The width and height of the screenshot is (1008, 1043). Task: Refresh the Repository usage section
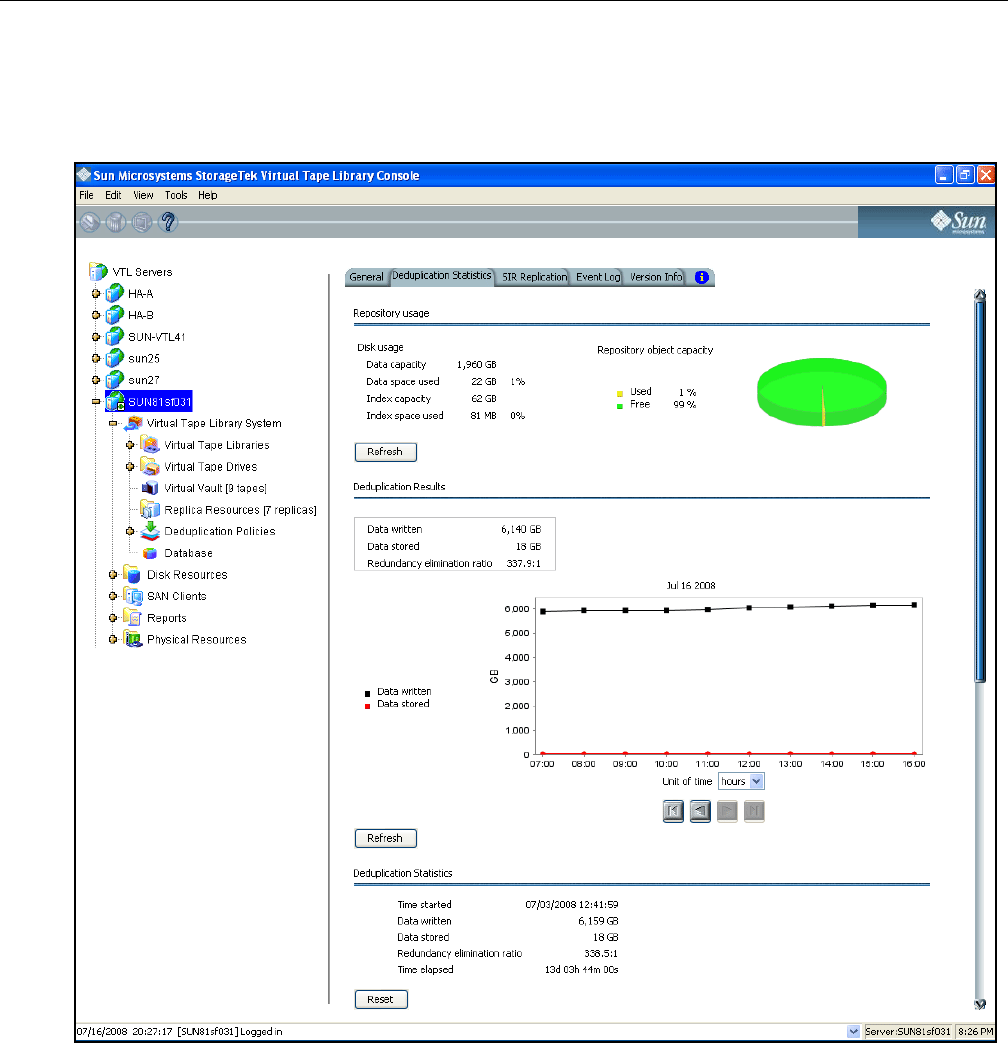pos(386,452)
